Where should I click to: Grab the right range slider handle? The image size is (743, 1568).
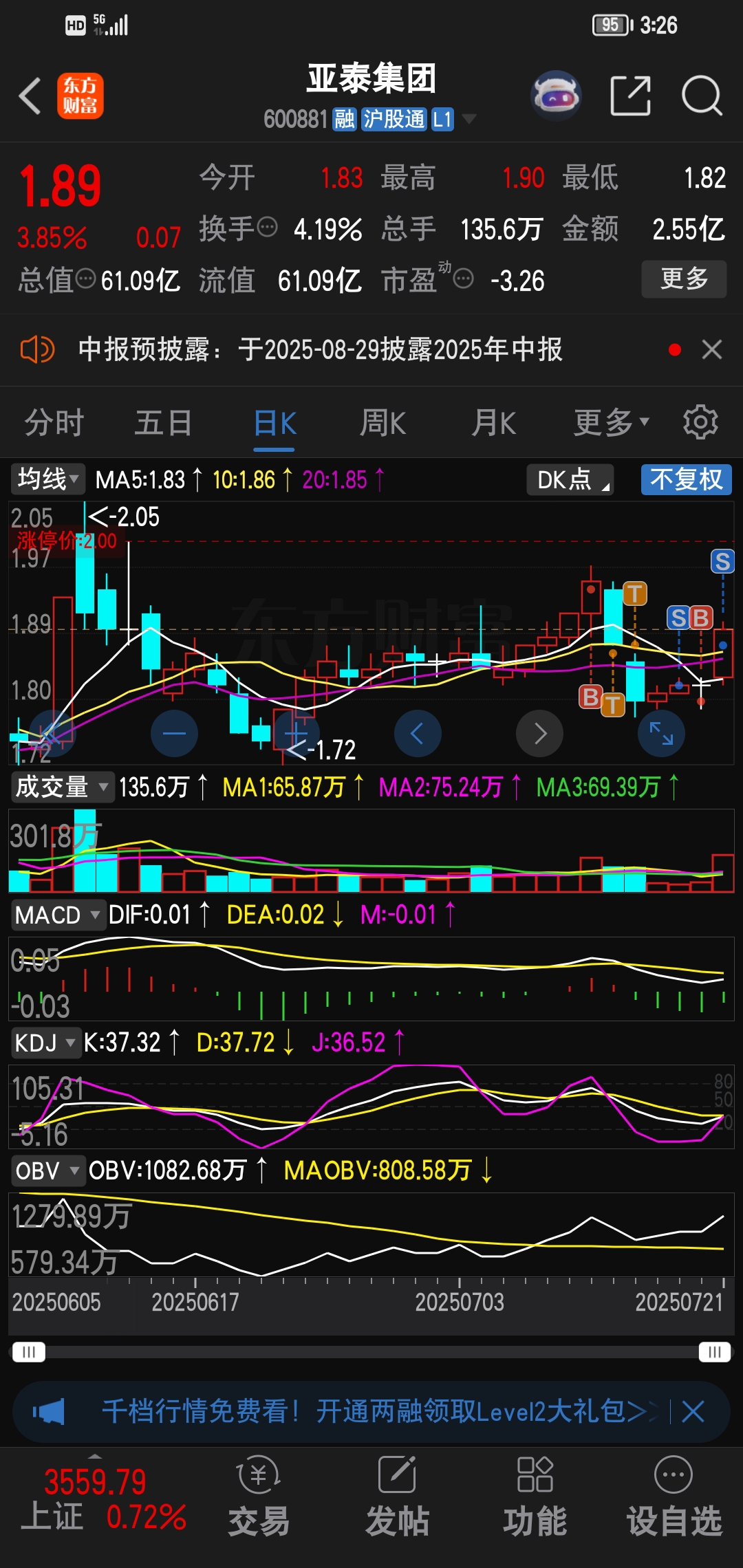click(x=714, y=1353)
